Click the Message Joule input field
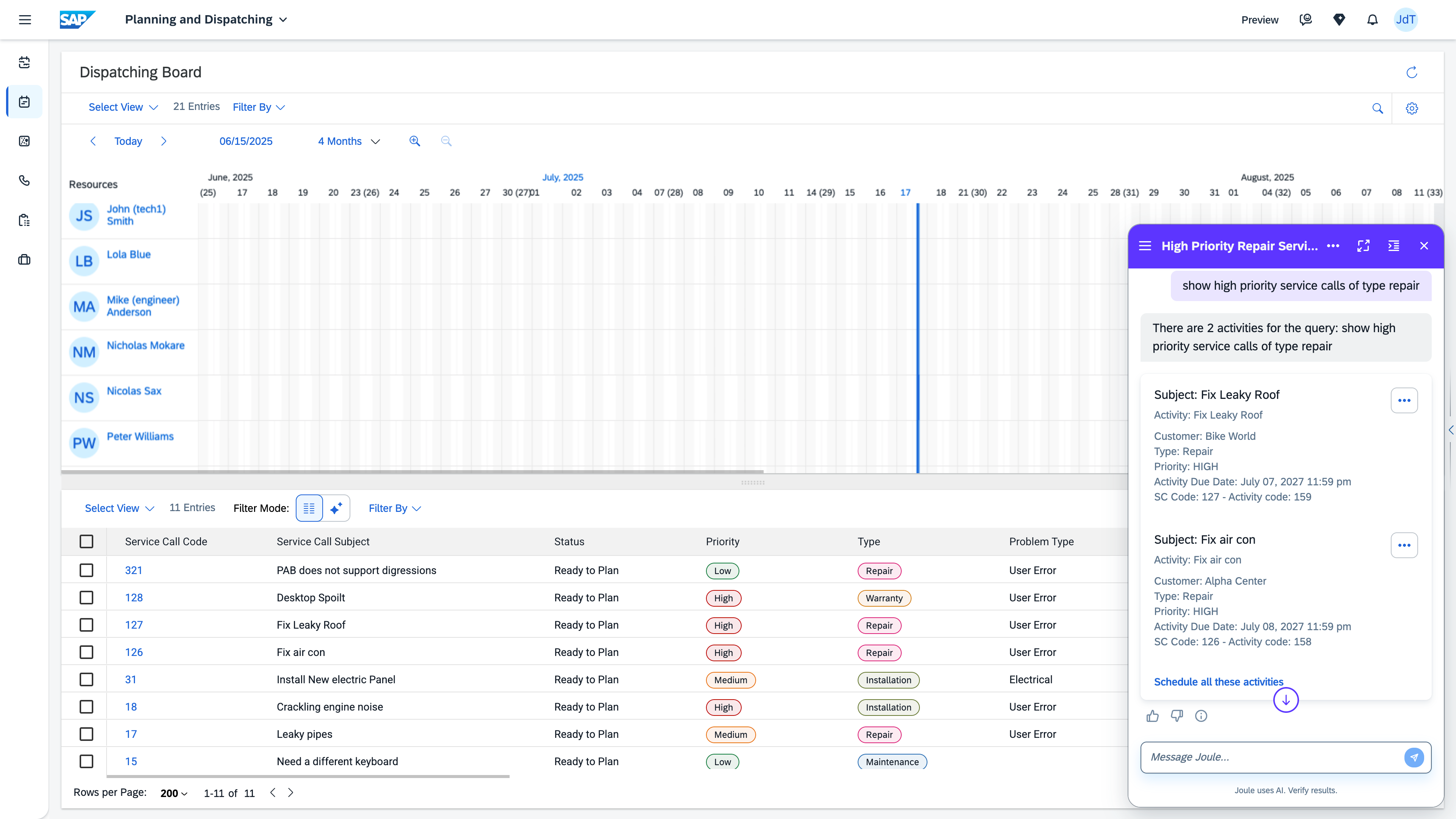The height and width of the screenshot is (819, 1456). [x=1272, y=758]
